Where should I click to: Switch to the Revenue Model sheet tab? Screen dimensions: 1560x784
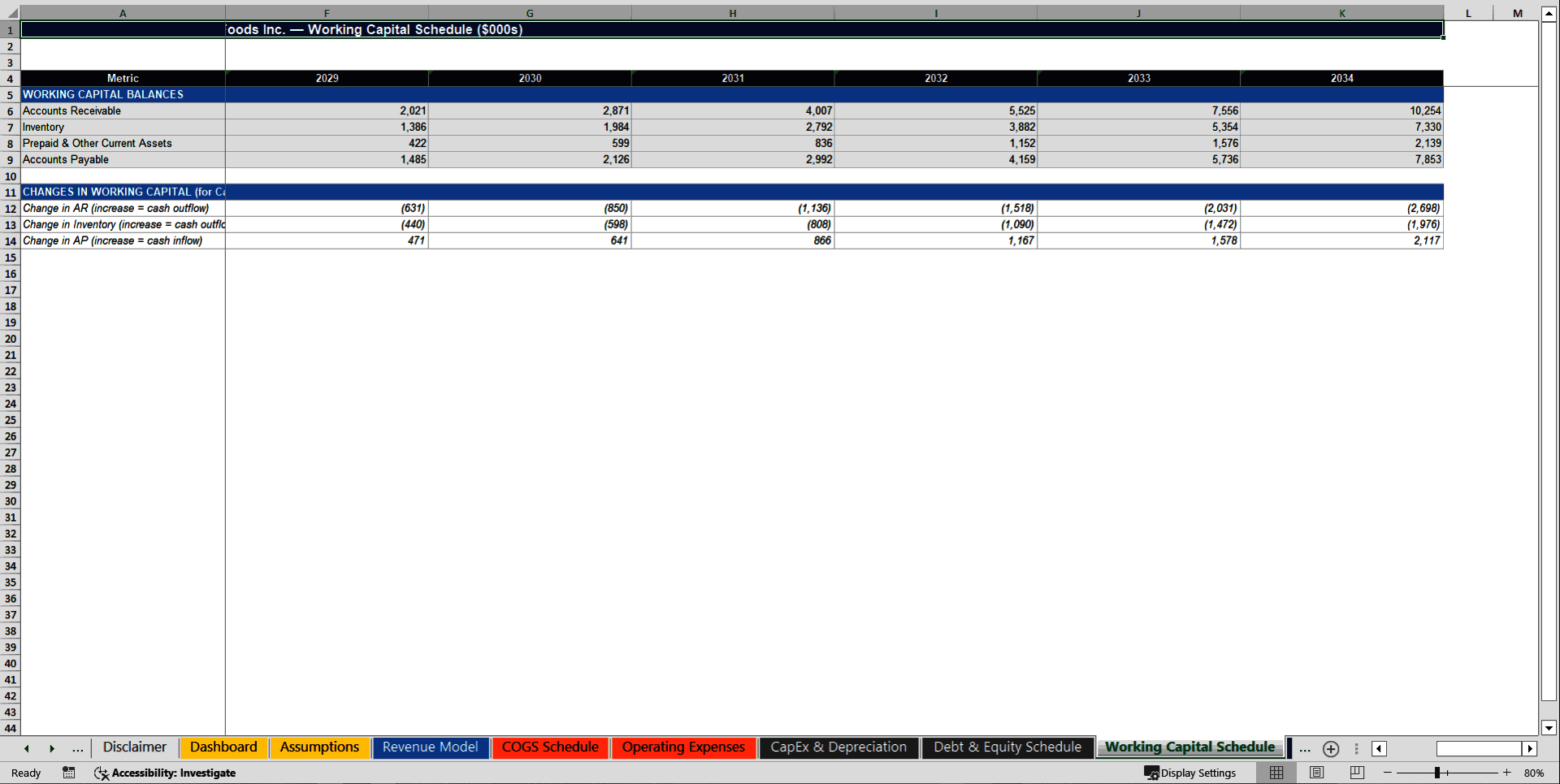coord(430,747)
